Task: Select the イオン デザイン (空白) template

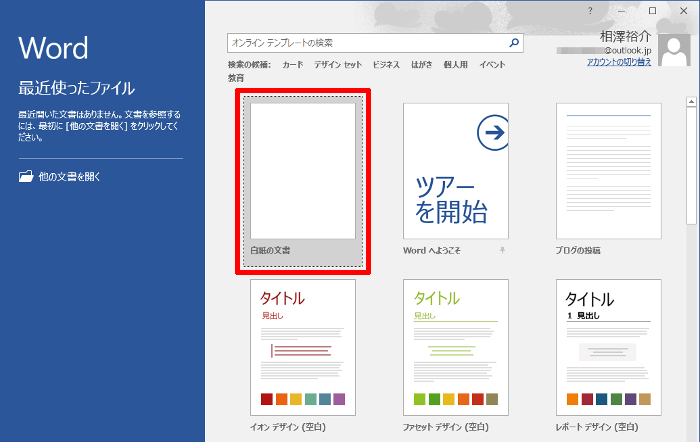Action: (303, 347)
